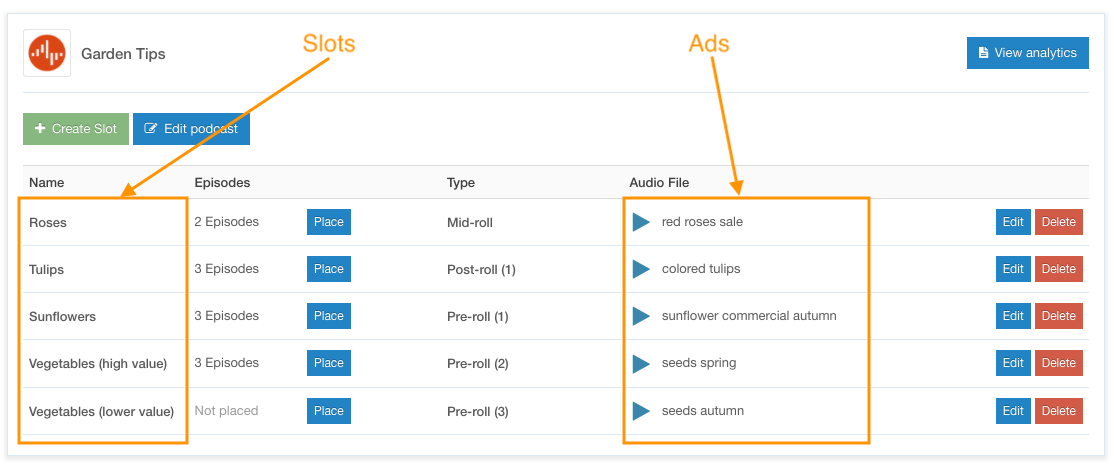This screenshot has width=1114, height=464.
Task: Click the Name column header
Action: click(x=46, y=183)
